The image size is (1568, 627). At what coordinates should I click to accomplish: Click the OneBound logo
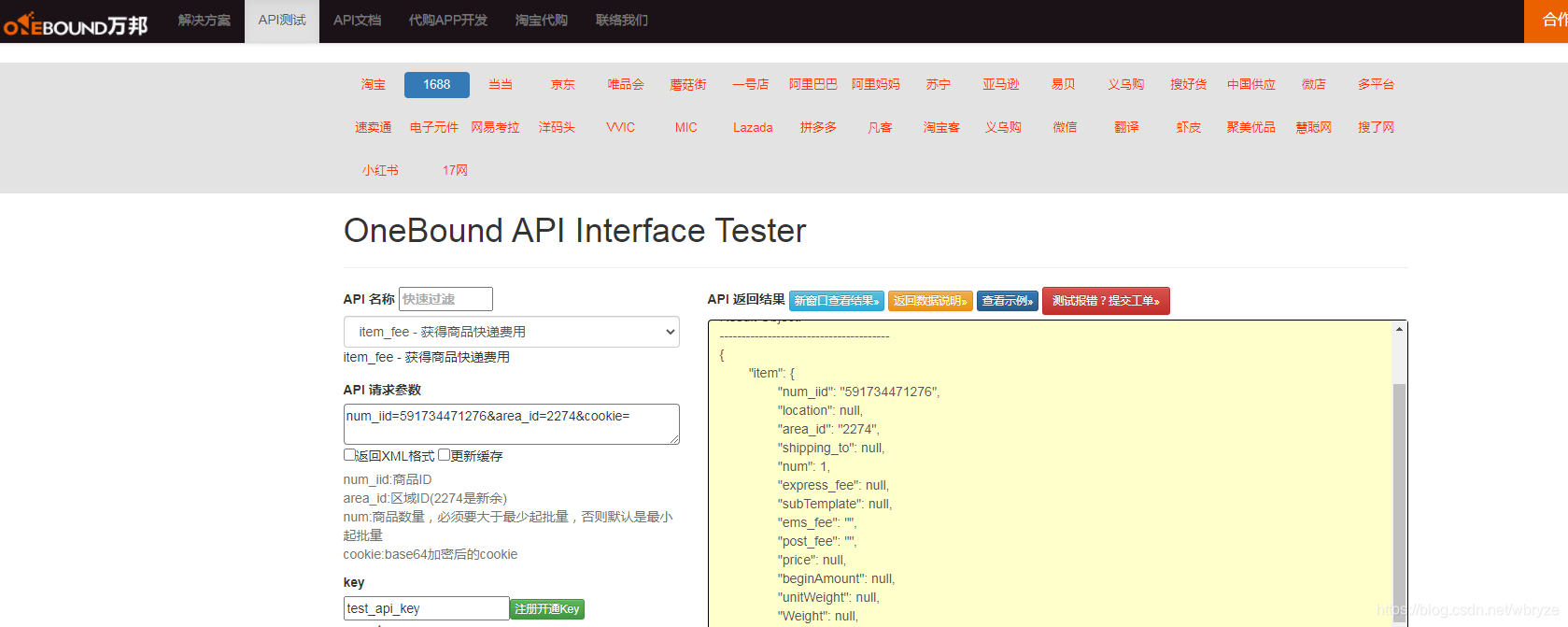76,23
